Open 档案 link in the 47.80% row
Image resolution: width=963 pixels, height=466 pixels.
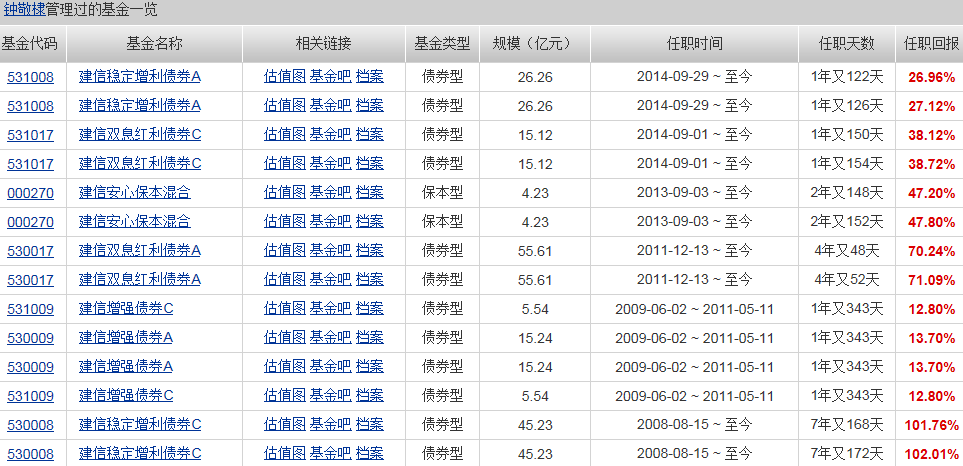370,222
